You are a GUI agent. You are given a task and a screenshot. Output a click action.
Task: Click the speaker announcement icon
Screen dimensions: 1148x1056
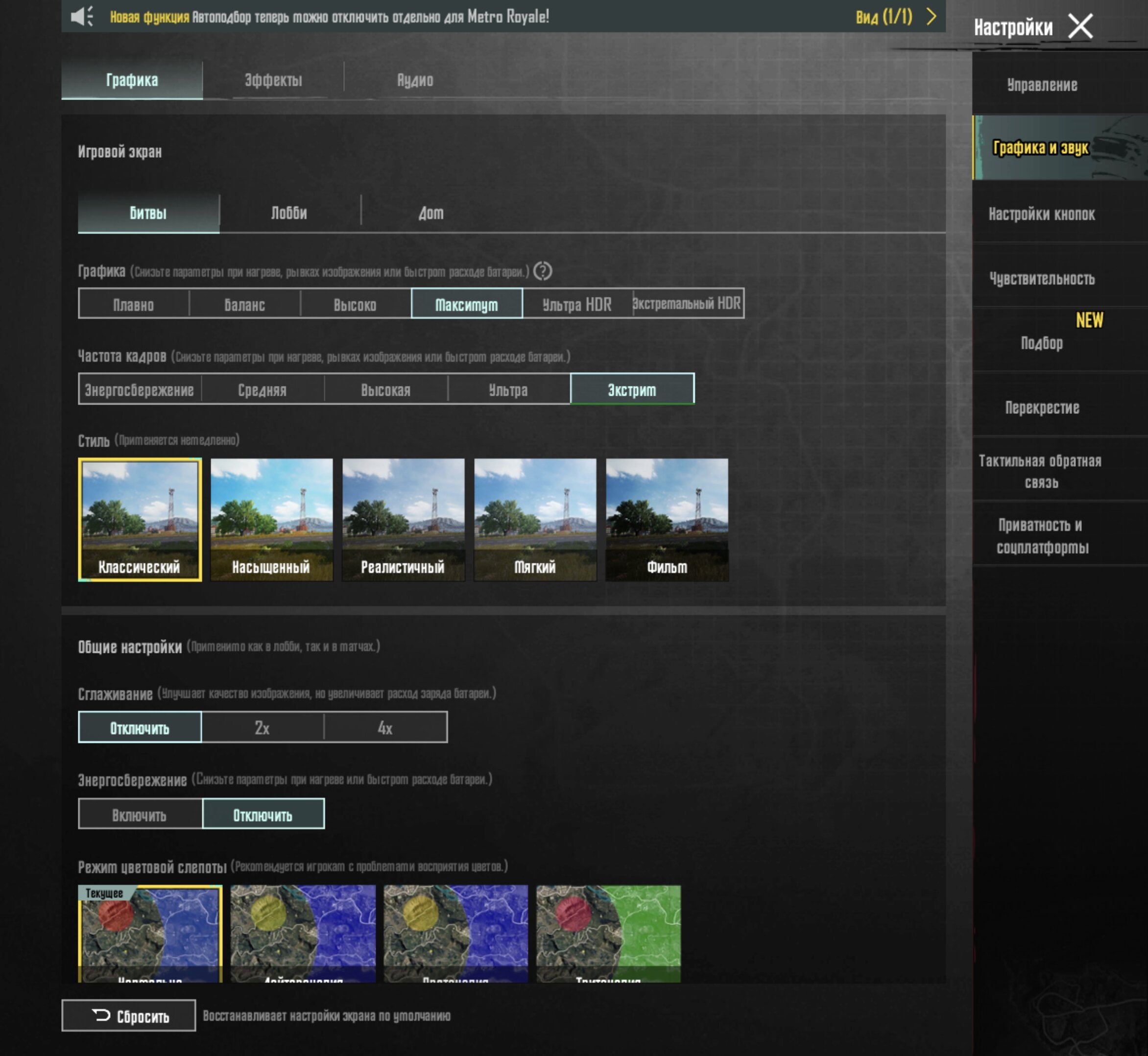click(x=82, y=17)
